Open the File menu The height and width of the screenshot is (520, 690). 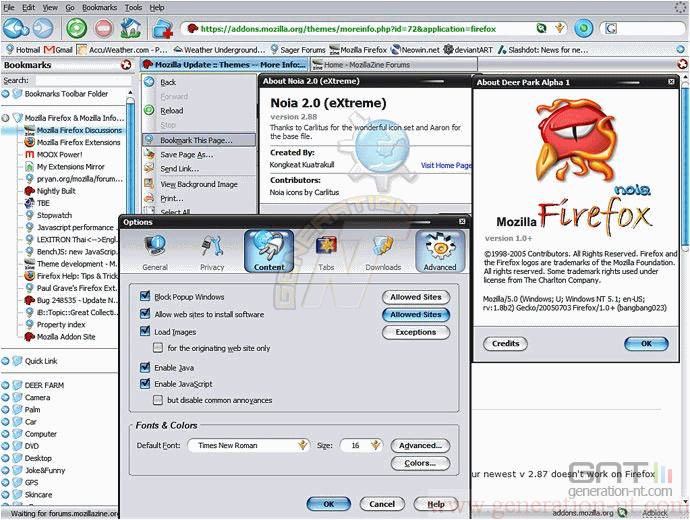click(9, 7)
